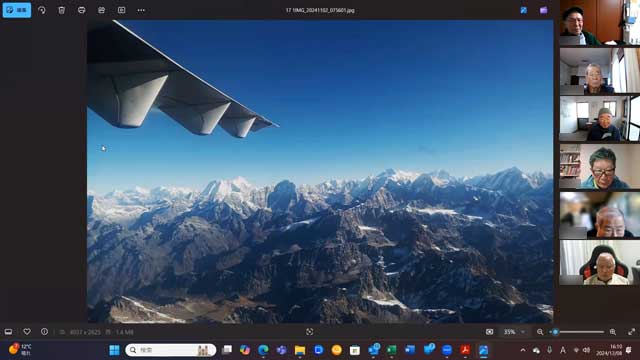Launch Copilot from the taskbar
The height and width of the screenshot is (360, 640).
245,350
